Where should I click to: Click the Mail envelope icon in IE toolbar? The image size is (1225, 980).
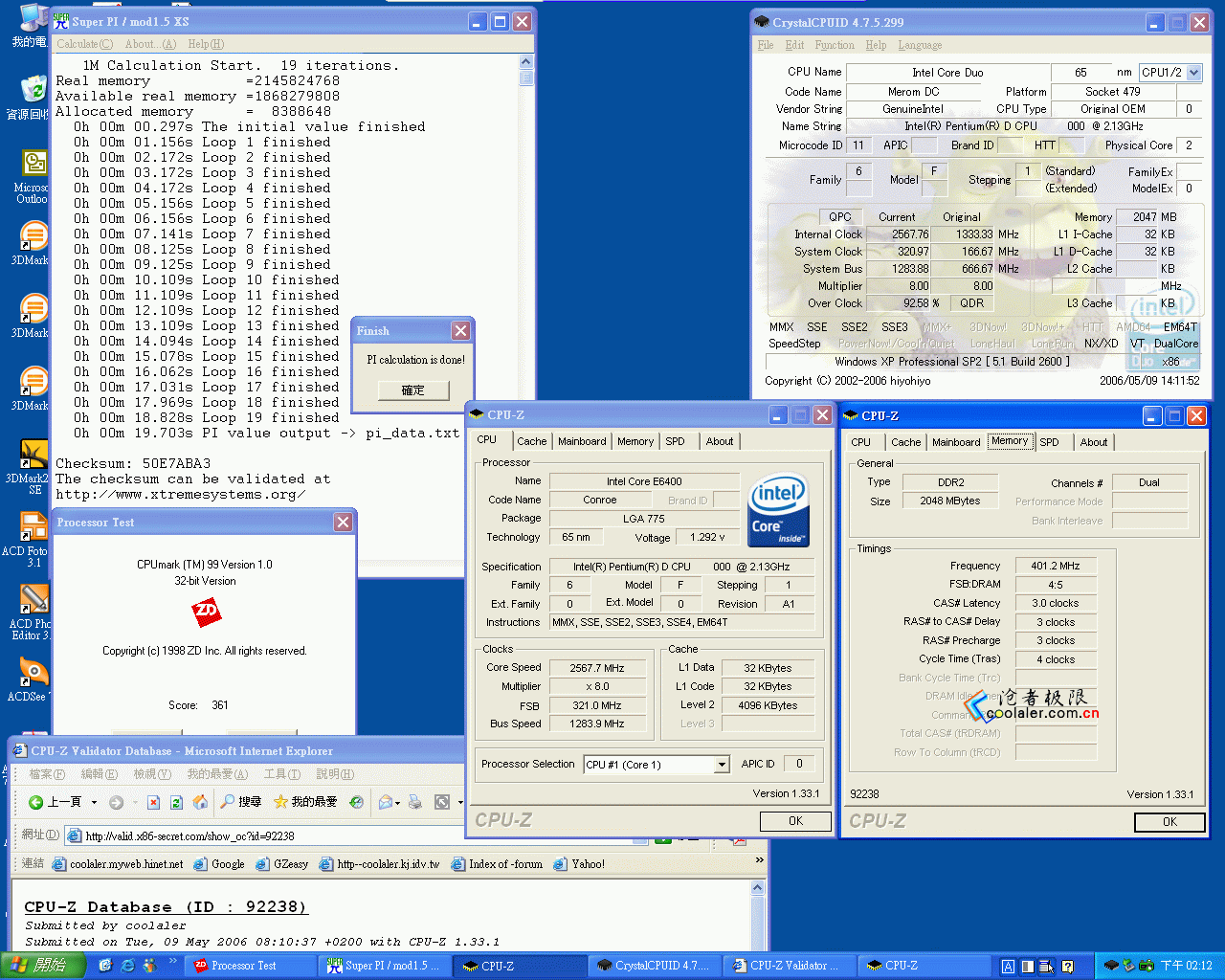pyautogui.click(x=386, y=802)
